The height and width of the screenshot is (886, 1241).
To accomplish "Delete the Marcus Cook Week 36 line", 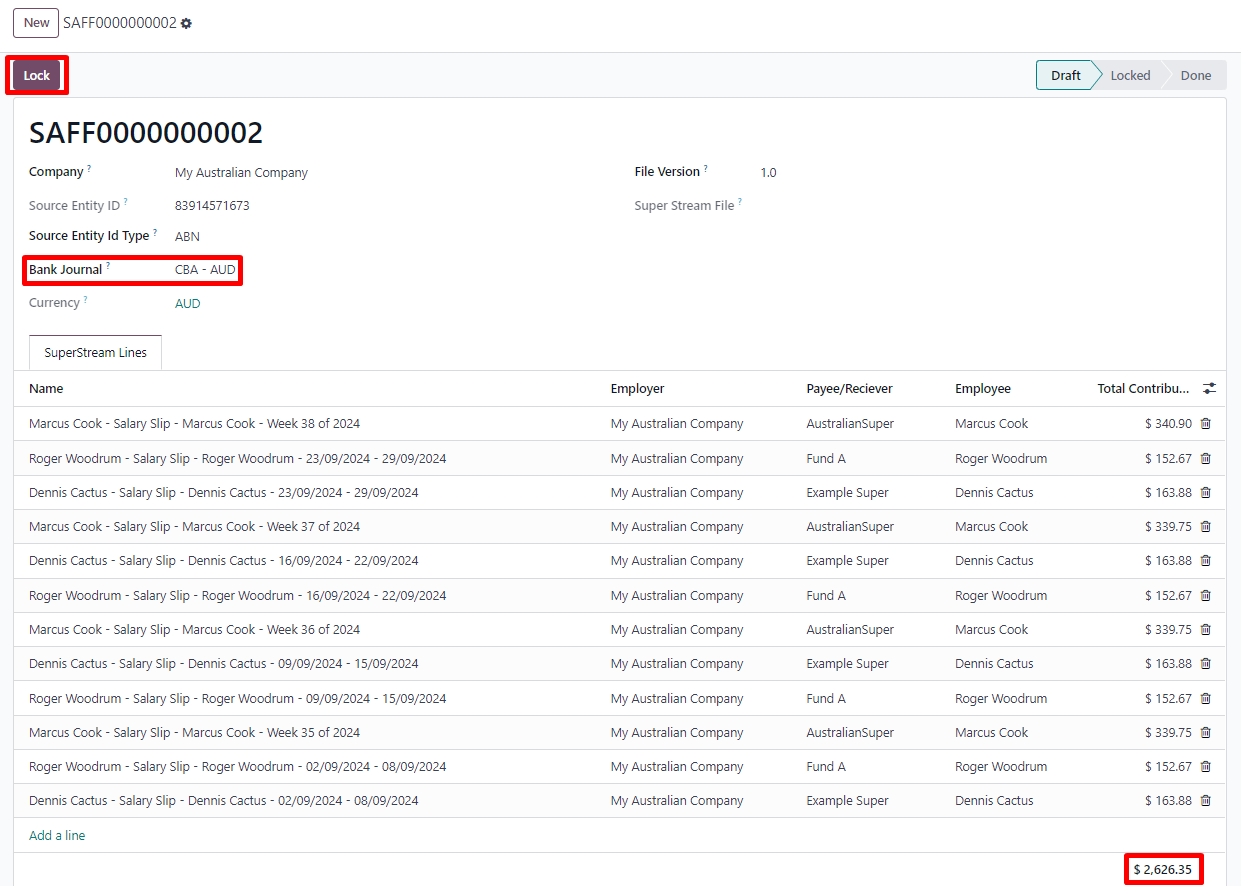I will pos(1205,630).
